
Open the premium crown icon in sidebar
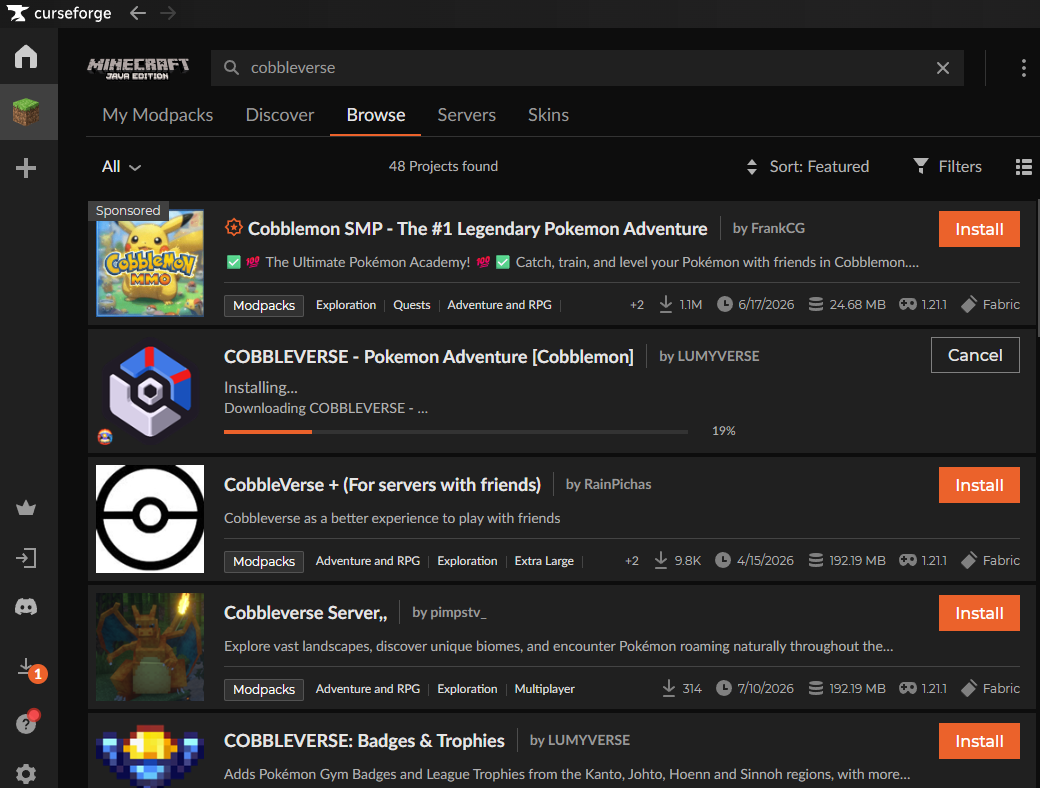pyautogui.click(x=26, y=508)
